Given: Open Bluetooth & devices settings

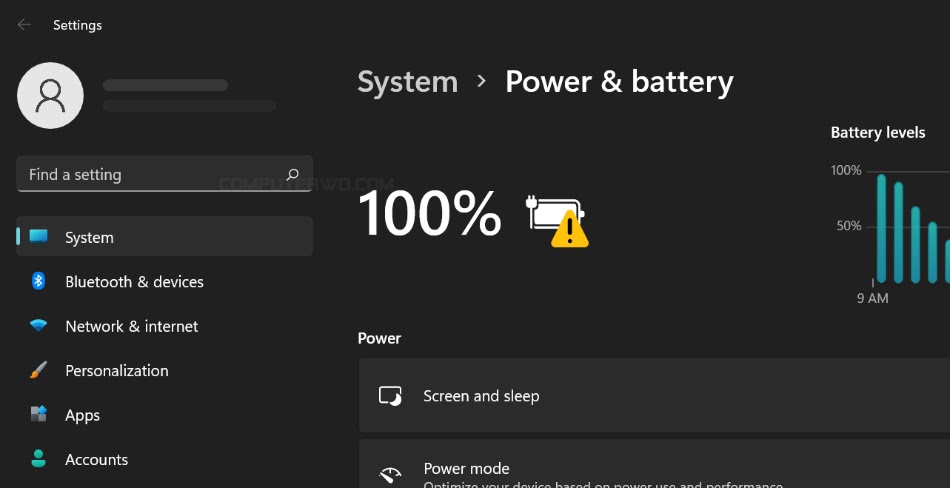Looking at the screenshot, I should (x=164, y=281).
